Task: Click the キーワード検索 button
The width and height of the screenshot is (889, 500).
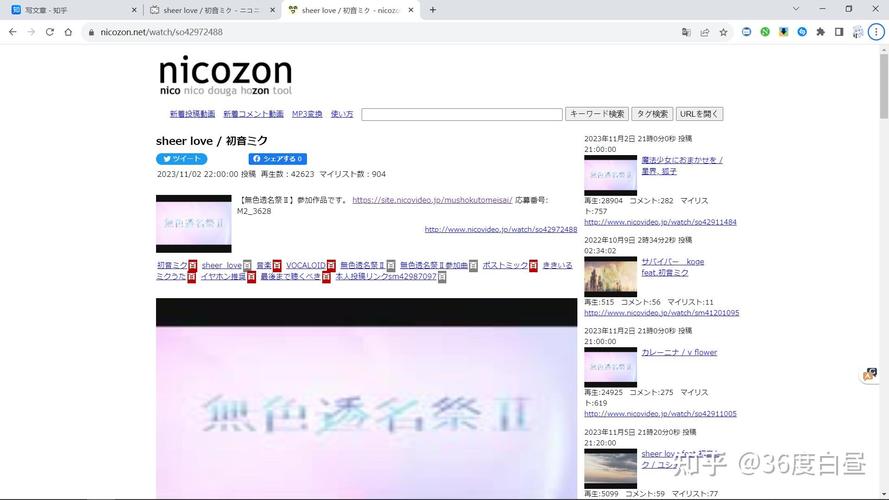Action: coord(597,114)
